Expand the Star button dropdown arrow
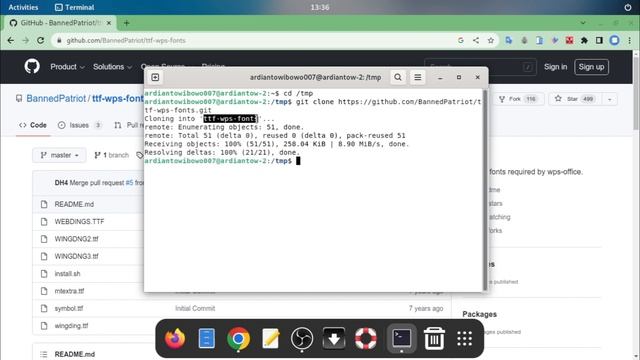The height and width of the screenshot is (360, 640). (610, 99)
